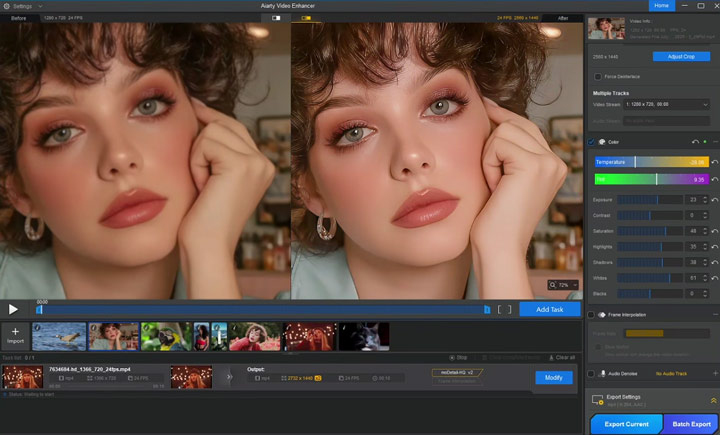Reset the Tint value

pos(714,179)
